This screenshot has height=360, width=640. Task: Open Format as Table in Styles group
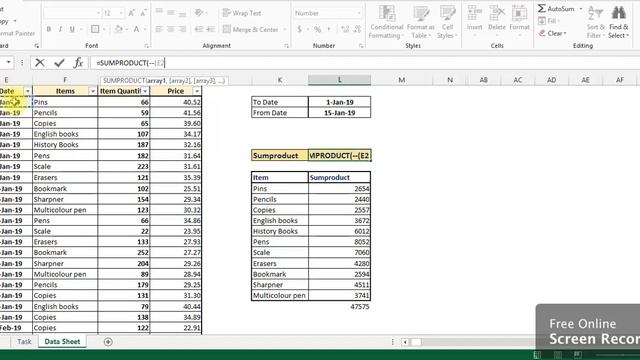click(420, 22)
